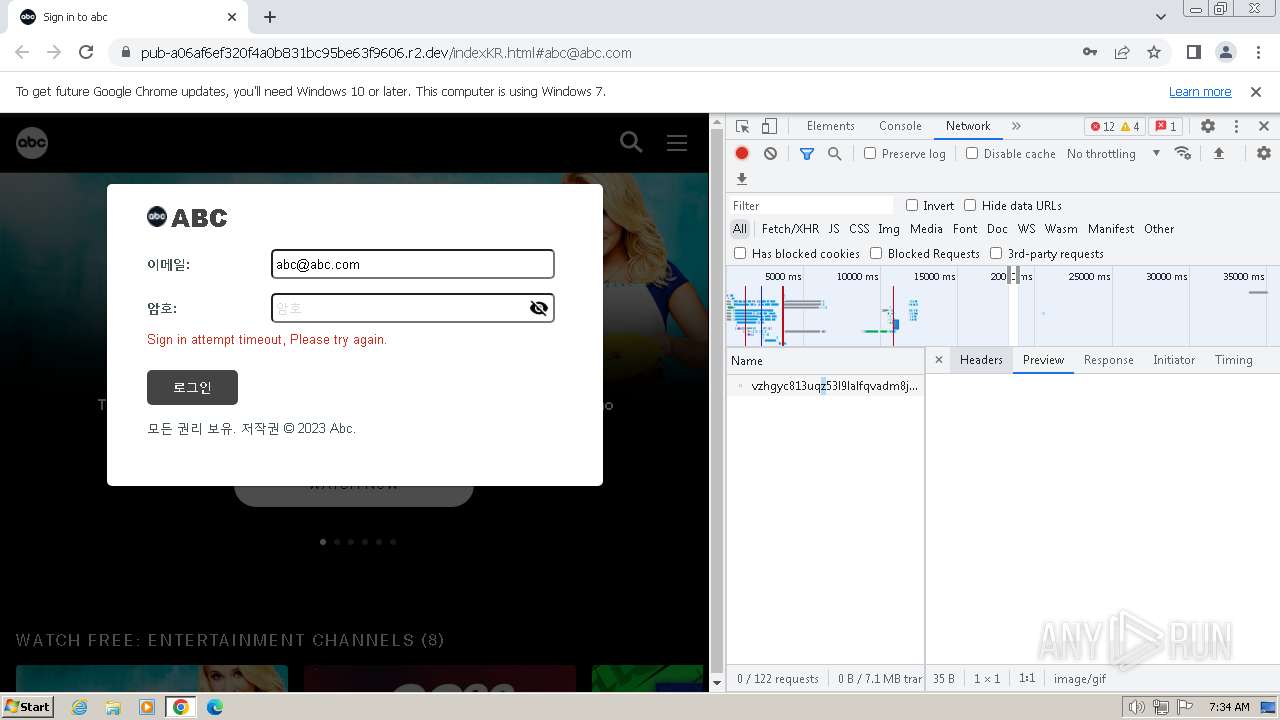Import a HAR file with the upload arrow
Image resolution: width=1280 pixels, height=720 pixels.
(x=1218, y=153)
